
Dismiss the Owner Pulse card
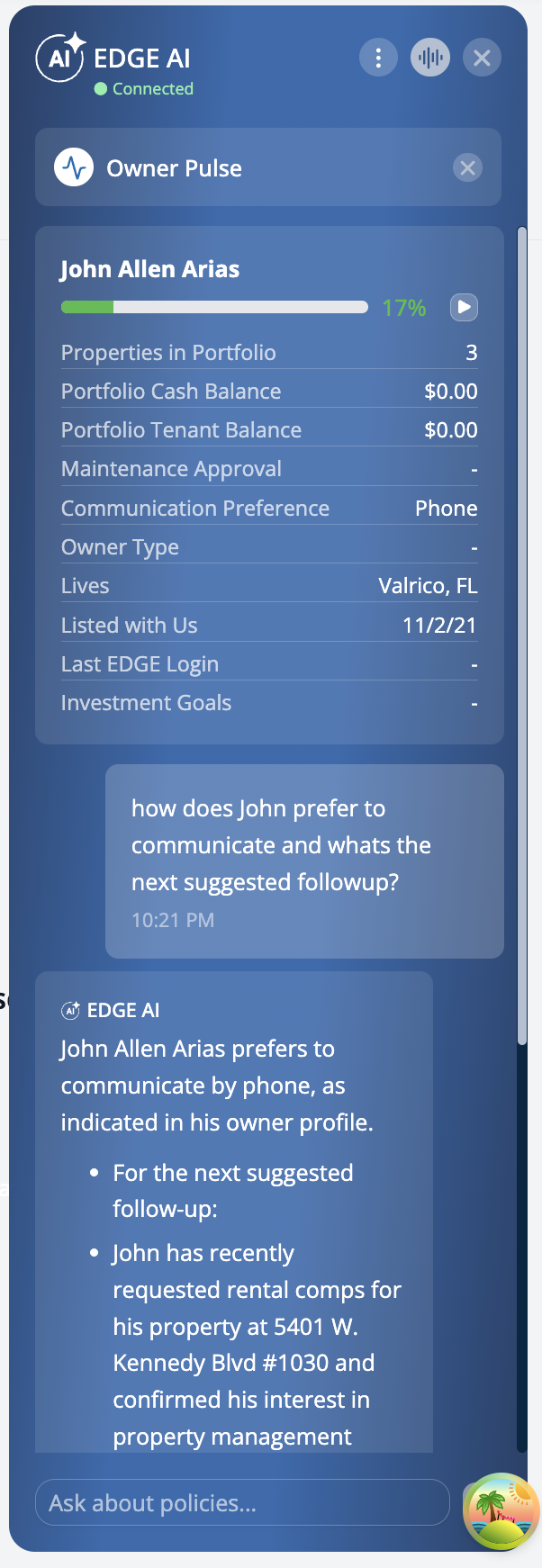click(467, 167)
